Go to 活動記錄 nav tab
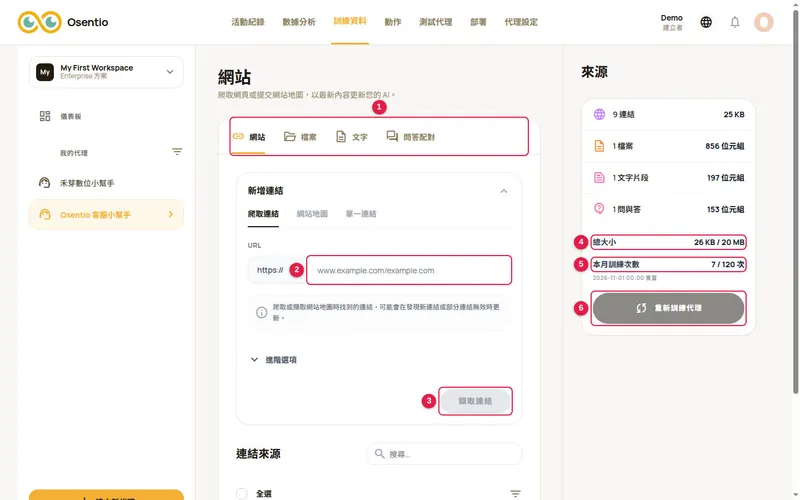800x500 pixels. coord(248,22)
